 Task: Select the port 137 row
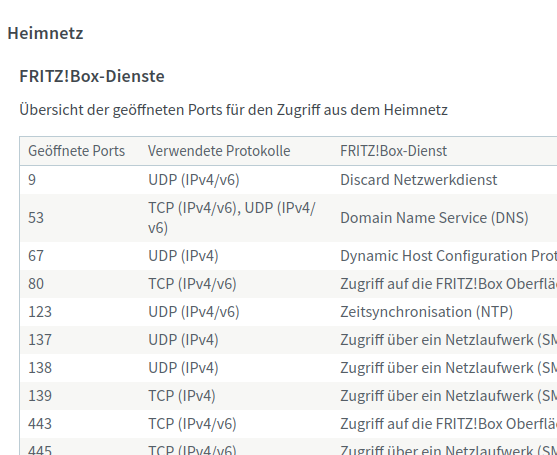pos(288,340)
